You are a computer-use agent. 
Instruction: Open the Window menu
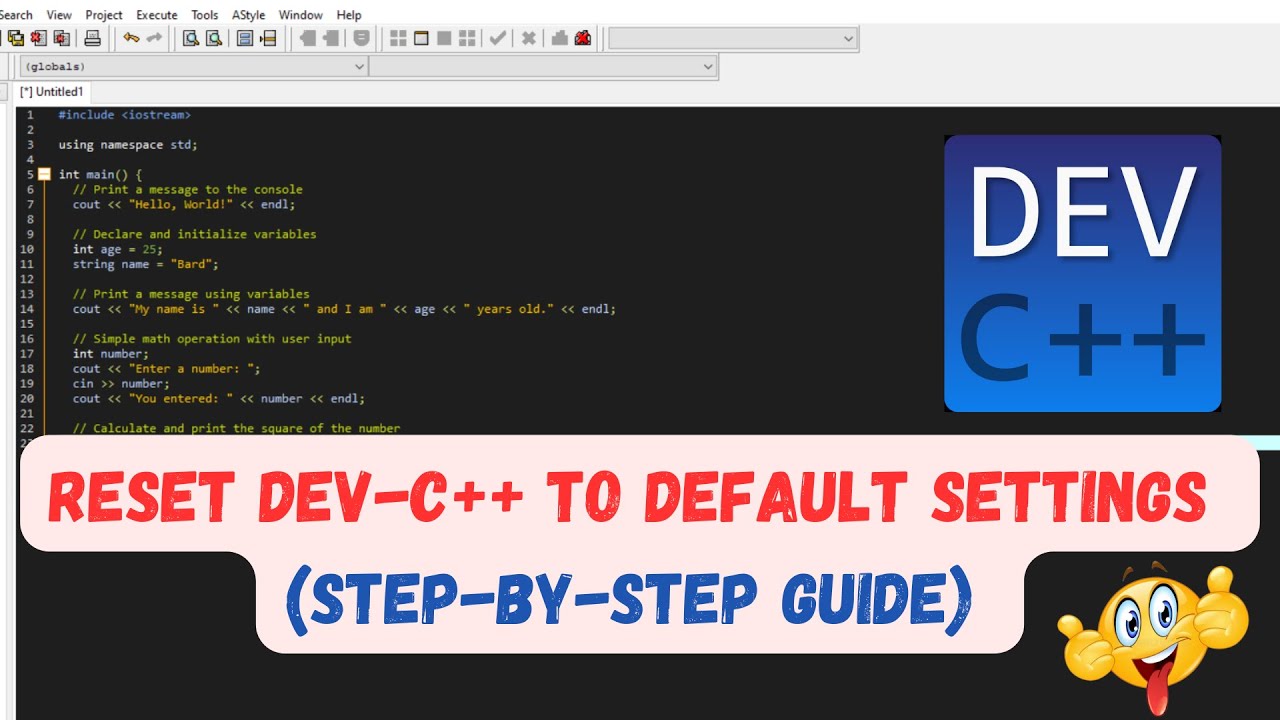pos(300,15)
